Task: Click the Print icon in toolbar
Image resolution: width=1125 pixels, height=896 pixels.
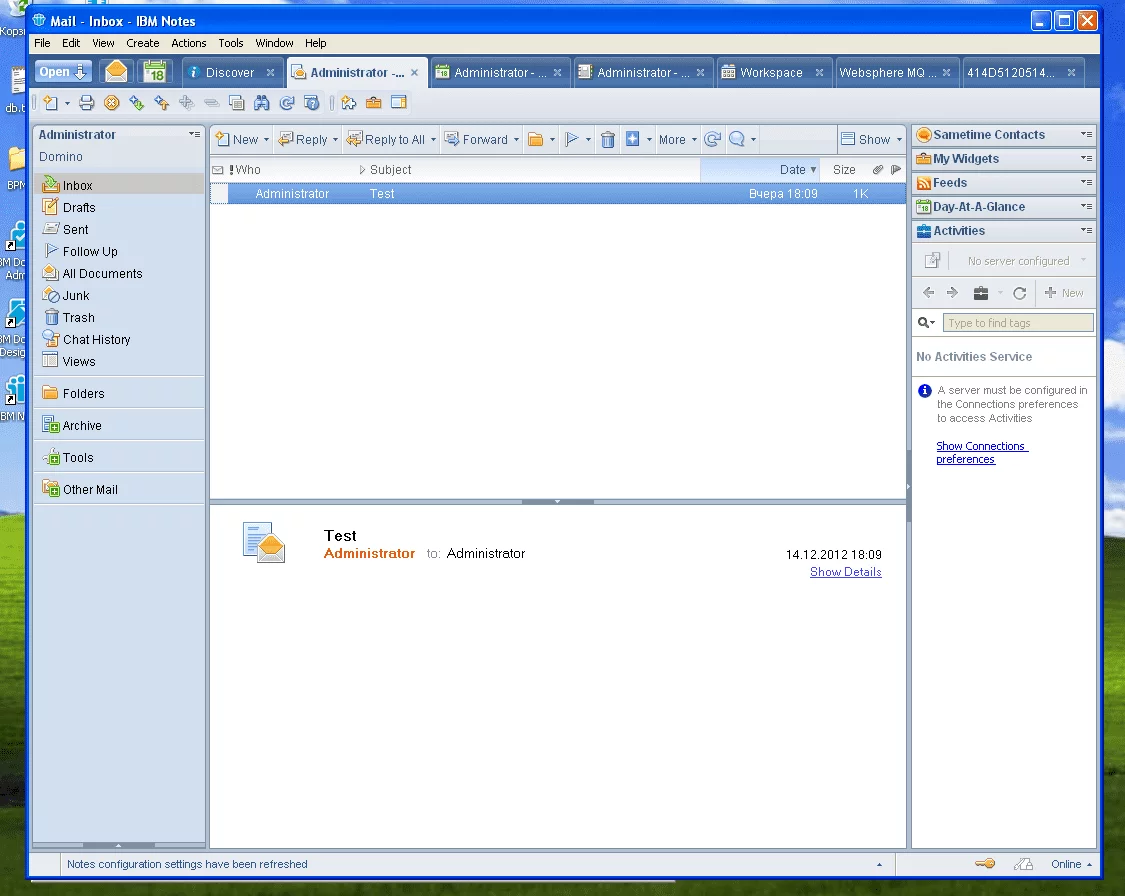Action: point(87,102)
